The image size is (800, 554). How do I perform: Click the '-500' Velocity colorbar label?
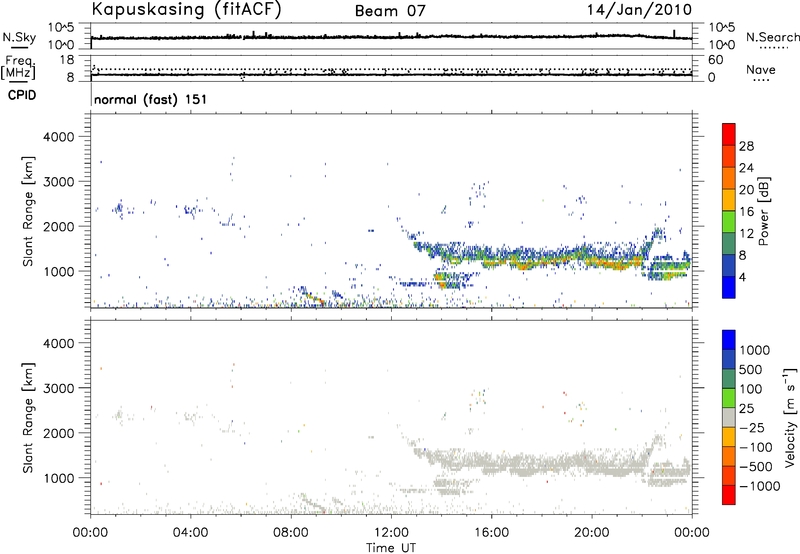point(756,467)
